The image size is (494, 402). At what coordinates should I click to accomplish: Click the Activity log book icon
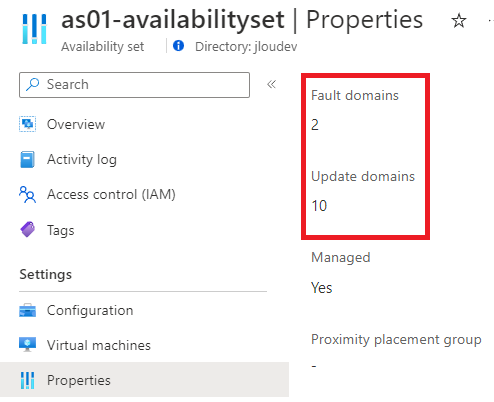point(27,159)
